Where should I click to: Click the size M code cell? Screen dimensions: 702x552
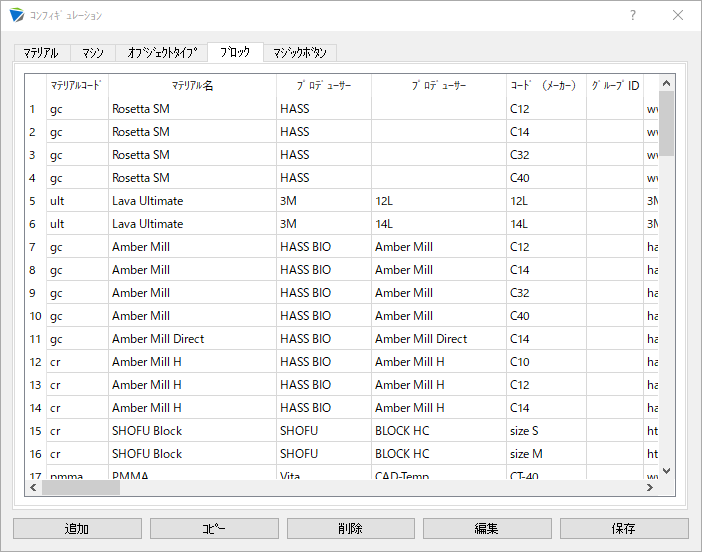pyautogui.click(x=546, y=454)
